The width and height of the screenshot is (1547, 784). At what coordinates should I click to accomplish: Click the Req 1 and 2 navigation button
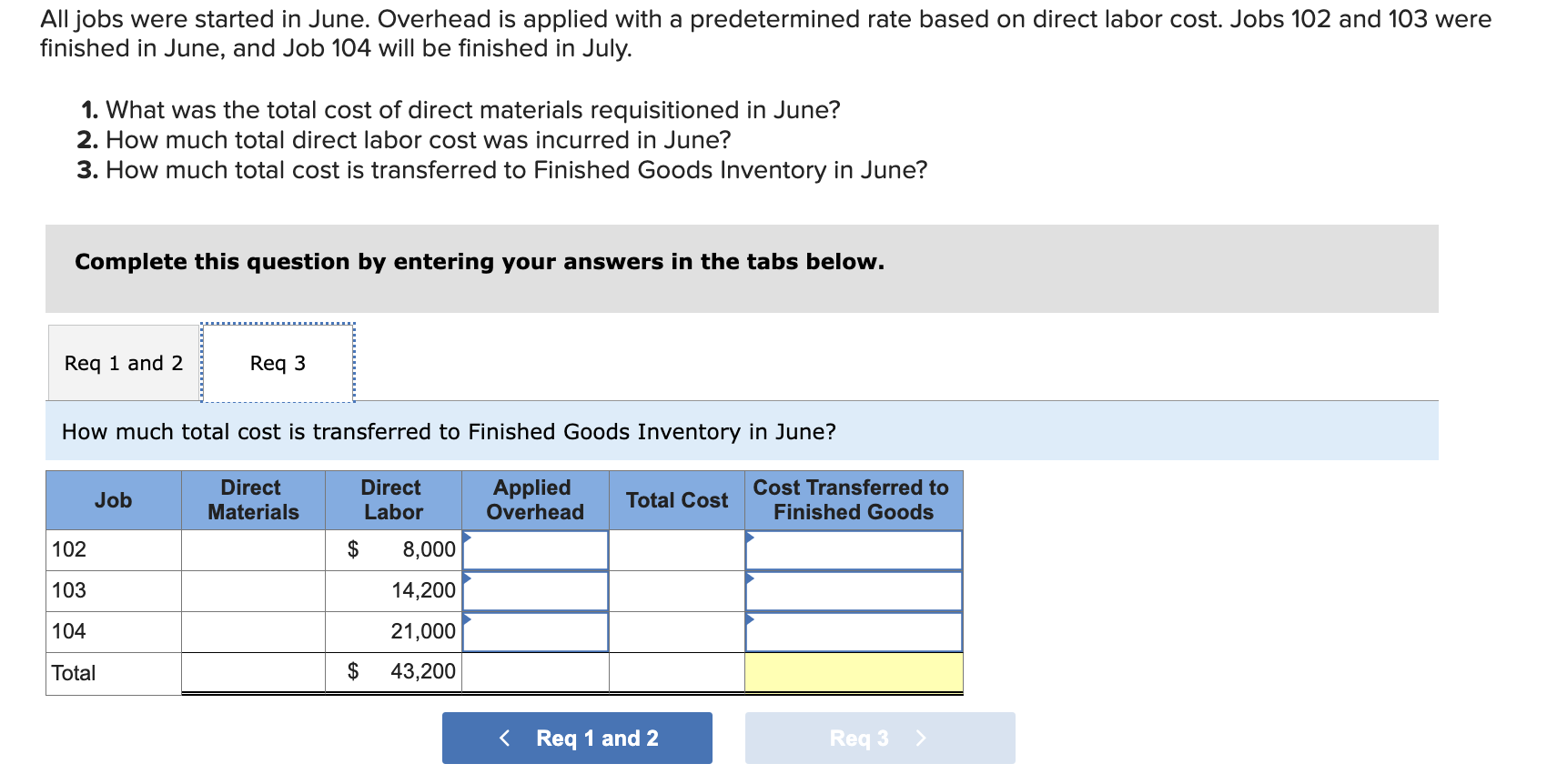click(x=577, y=738)
